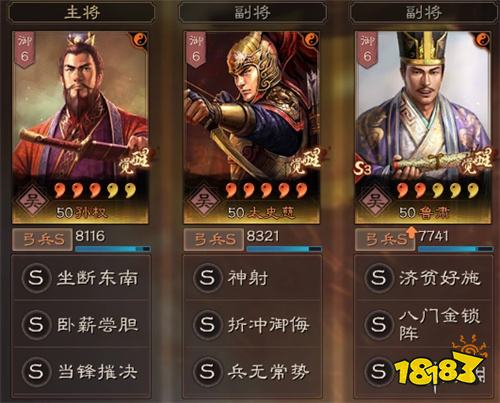
Task: Tap the yin-yang icon on Lu Su's card
Action: pyautogui.click(x=483, y=40)
